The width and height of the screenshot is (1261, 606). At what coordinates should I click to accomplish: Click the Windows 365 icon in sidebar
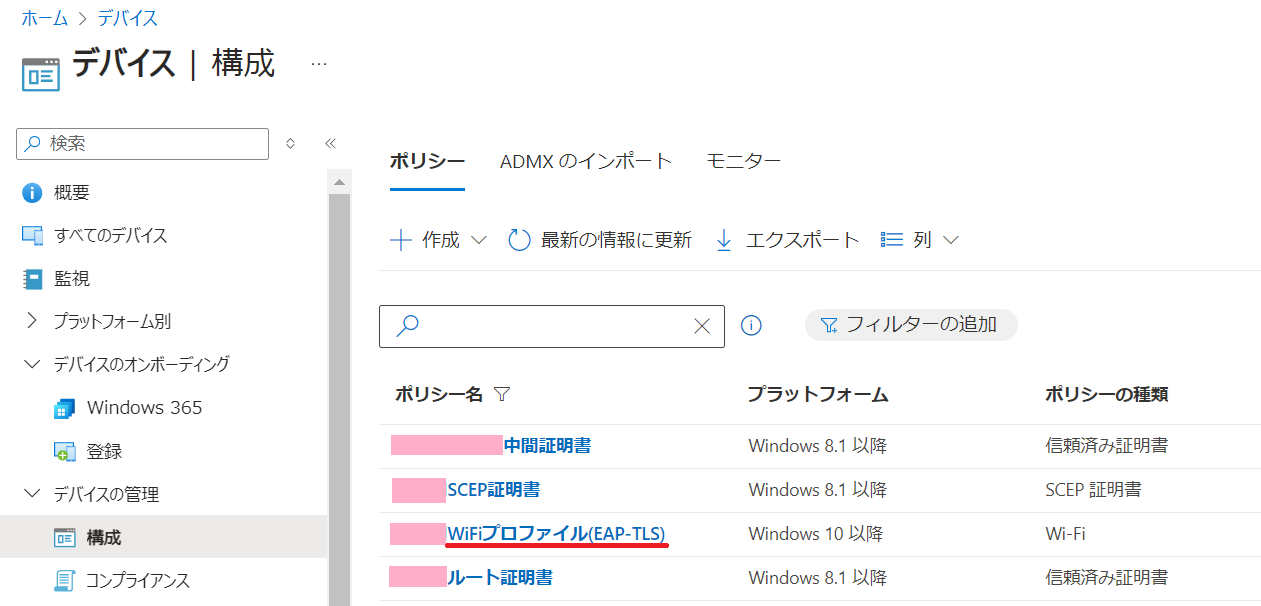(x=65, y=408)
